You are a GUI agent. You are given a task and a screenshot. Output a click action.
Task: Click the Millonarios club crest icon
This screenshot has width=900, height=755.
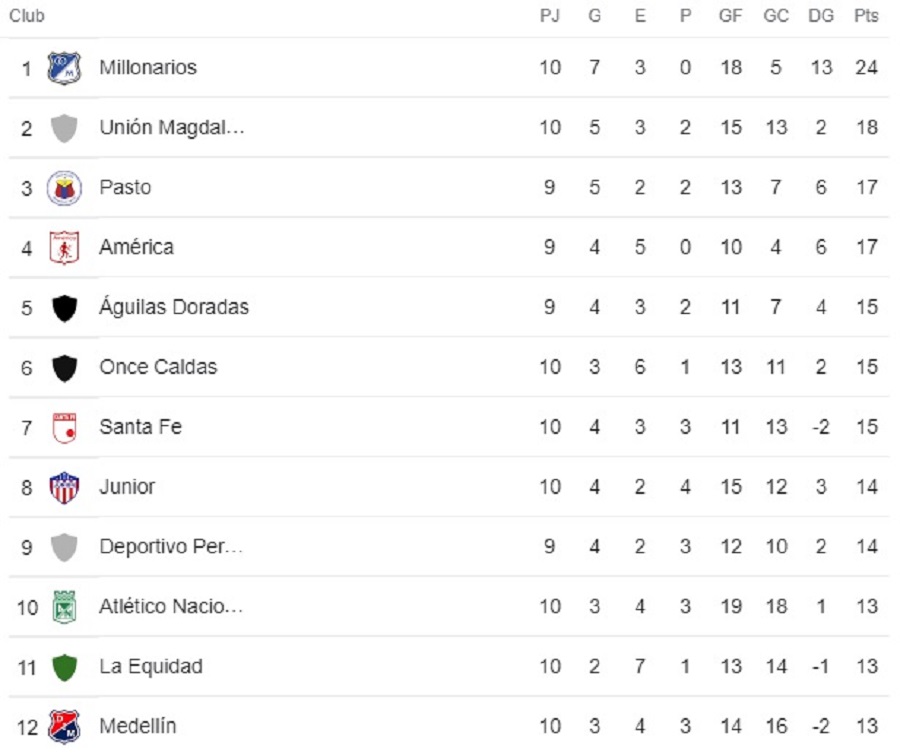[64, 68]
